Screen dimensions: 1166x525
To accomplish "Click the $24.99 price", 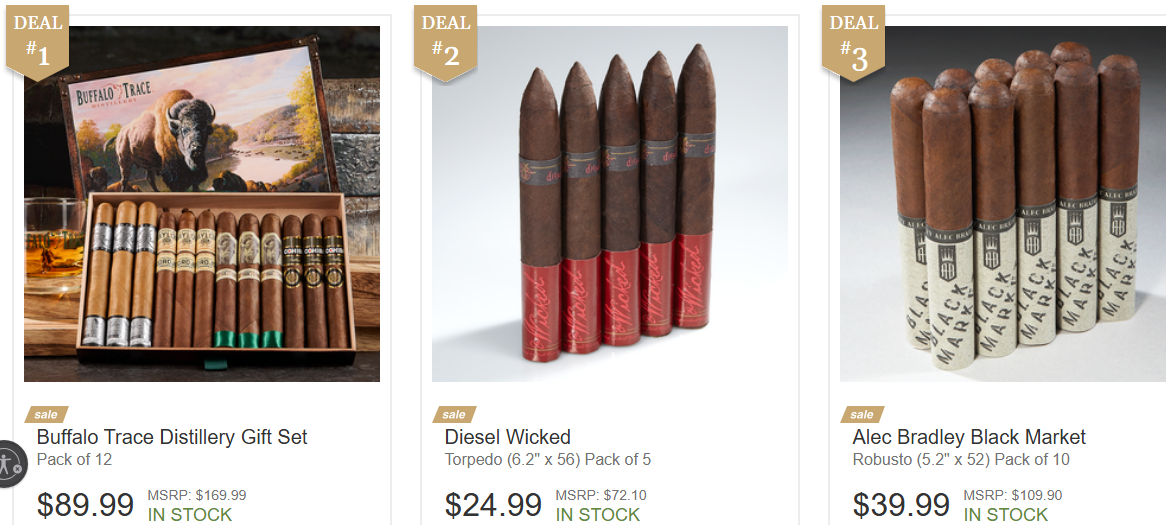I will click(x=493, y=505).
